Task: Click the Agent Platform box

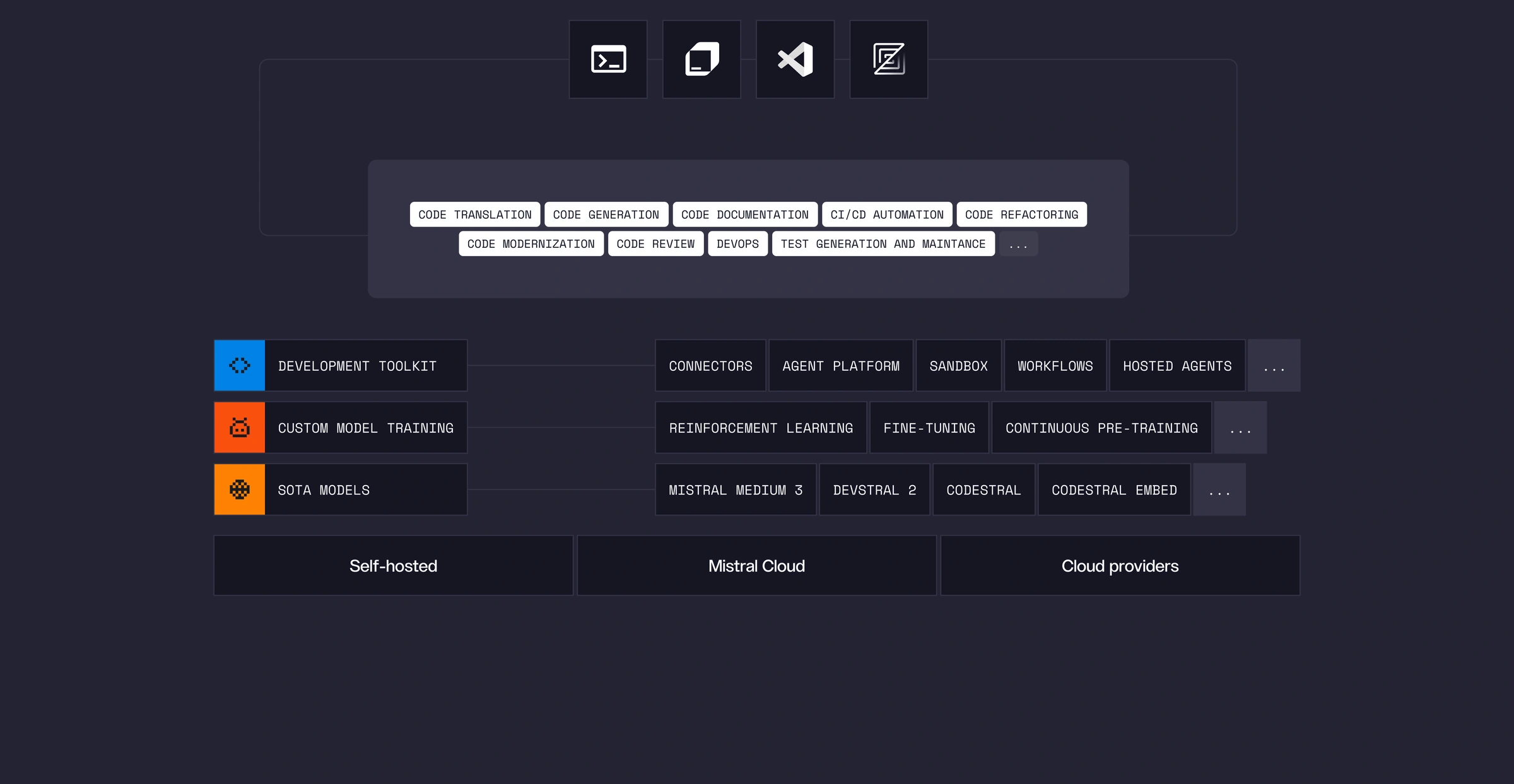Action: pyautogui.click(x=841, y=365)
